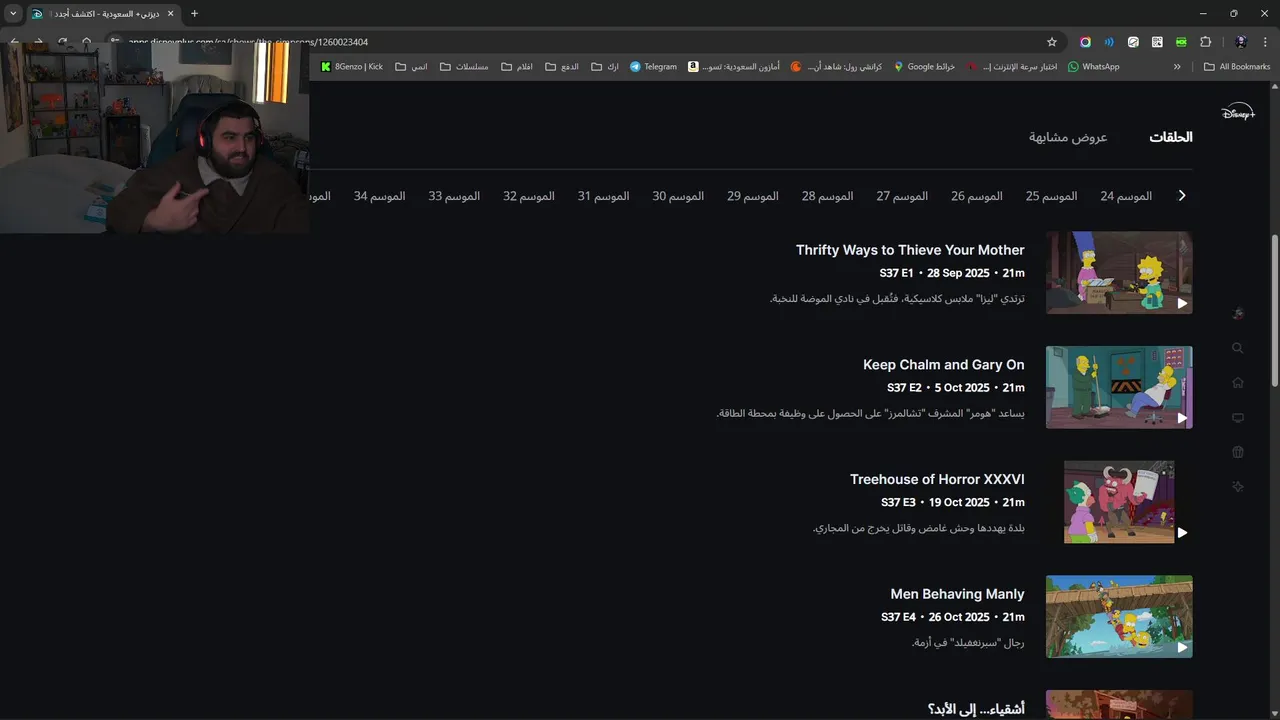Image resolution: width=1280 pixels, height=720 pixels.
Task: Play the Treehouse of Horror XXXVI thumbnail
Action: tap(1119, 502)
